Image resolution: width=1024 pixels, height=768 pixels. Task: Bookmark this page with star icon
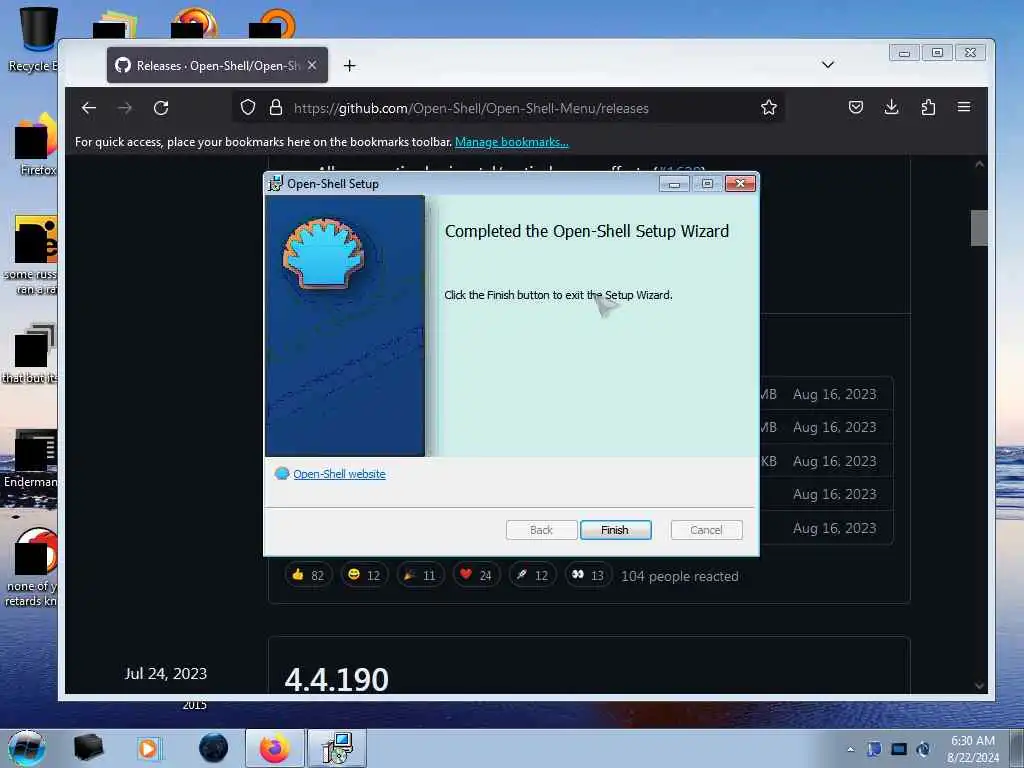(x=769, y=108)
